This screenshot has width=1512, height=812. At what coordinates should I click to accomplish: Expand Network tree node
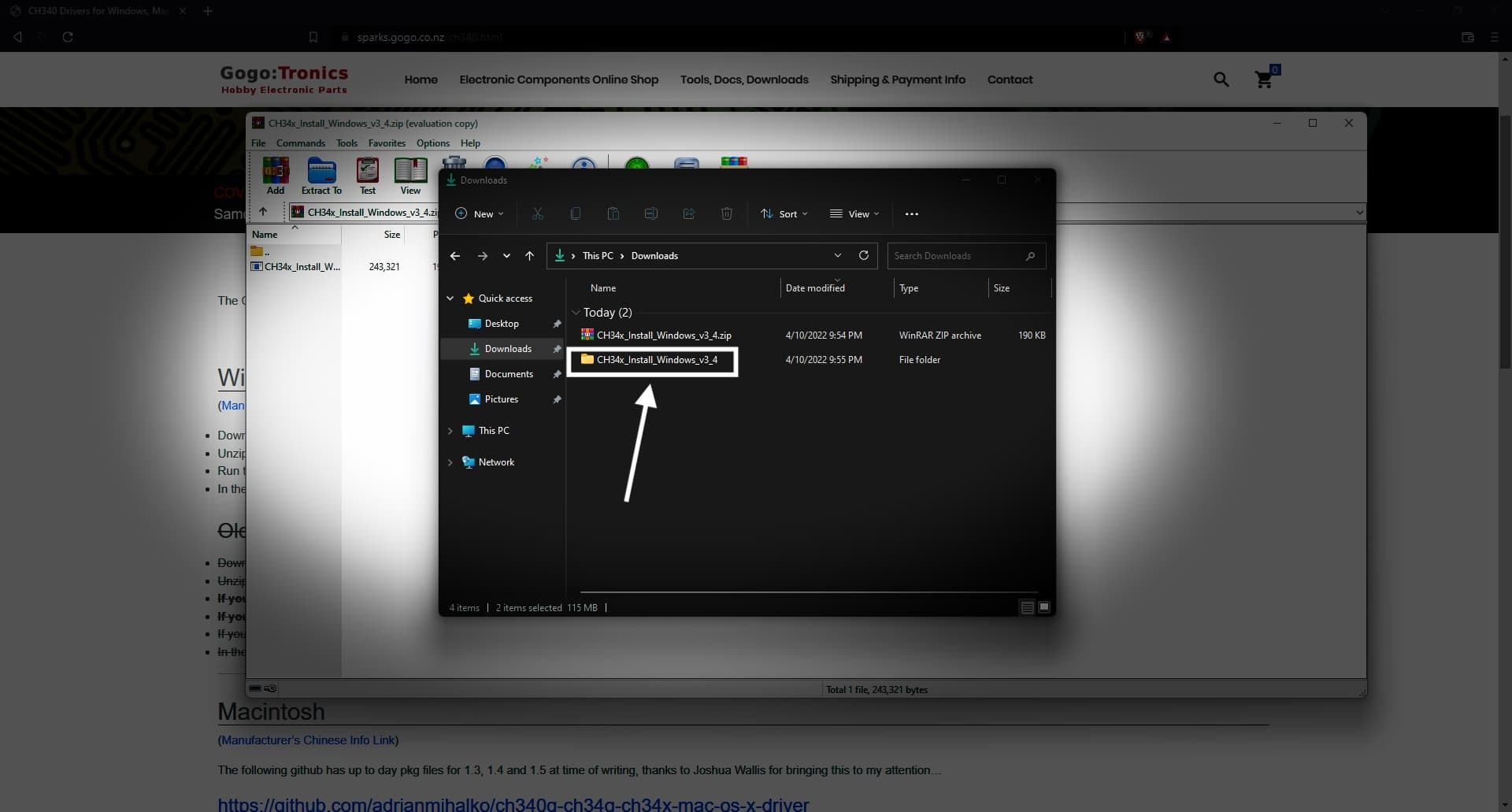pyautogui.click(x=450, y=462)
